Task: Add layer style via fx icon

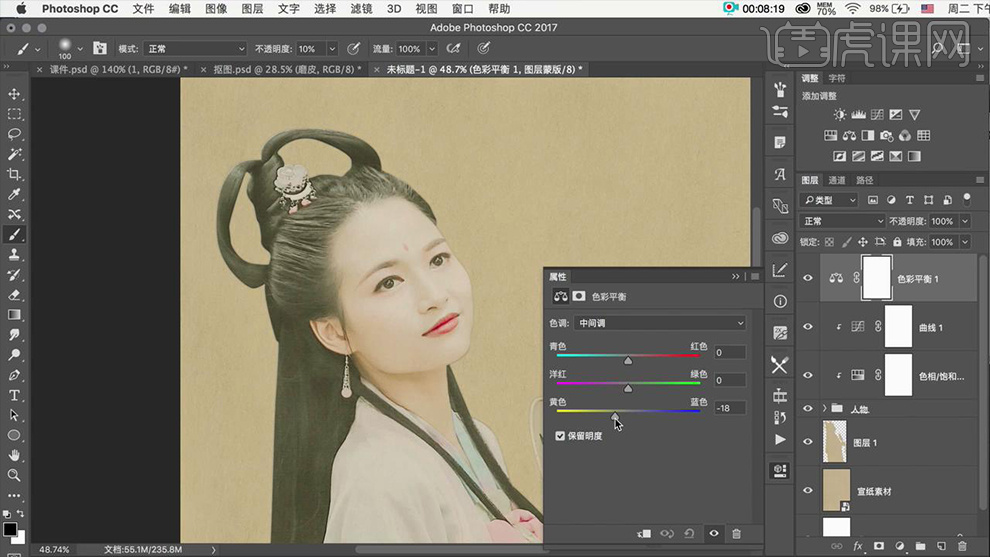Action: click(857, 546)
